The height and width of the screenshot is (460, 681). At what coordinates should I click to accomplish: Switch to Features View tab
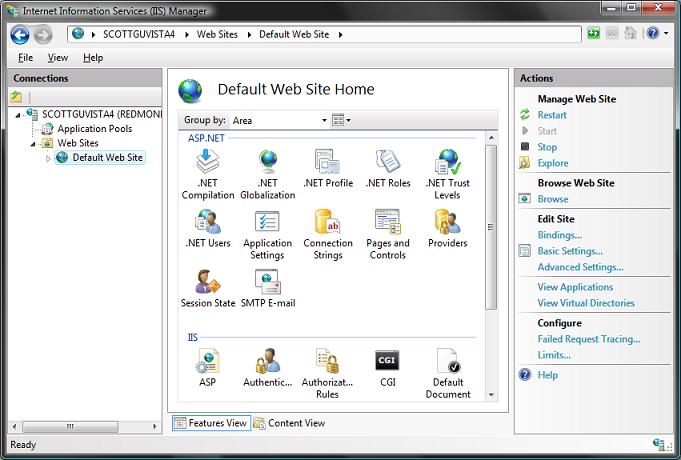point(211,423)
